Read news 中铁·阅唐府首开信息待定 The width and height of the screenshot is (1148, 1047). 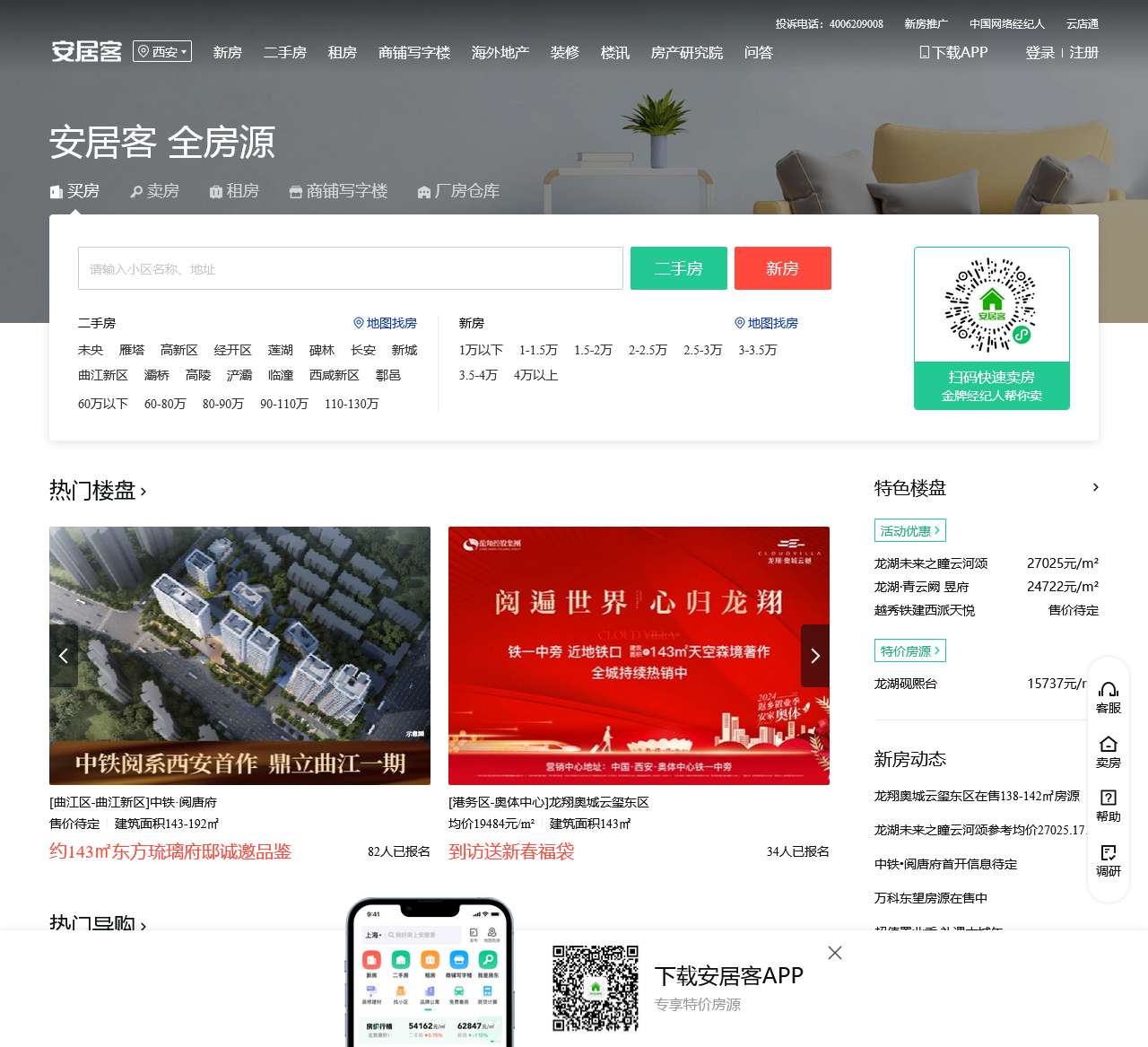(946, 864)
